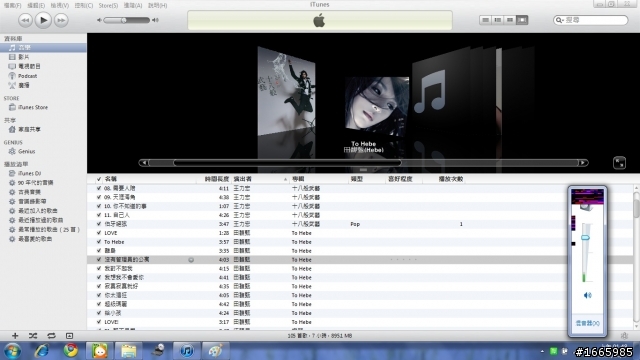Uncheck the song row starting with 10.
Image resolution: width=640 pixels, height=360 pixels.
click(x=99, y=206)
